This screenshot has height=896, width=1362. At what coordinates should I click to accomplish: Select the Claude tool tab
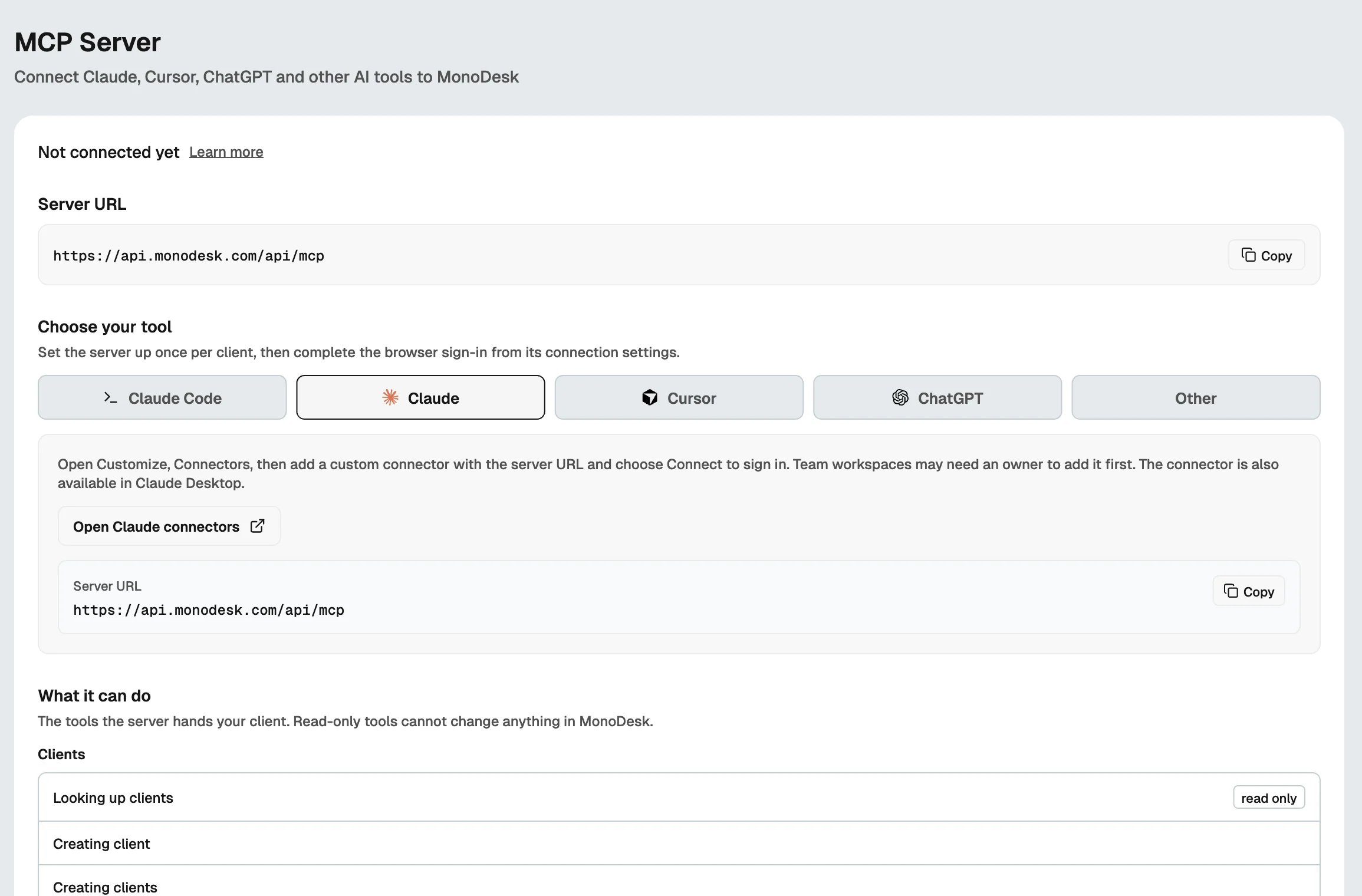420,397
